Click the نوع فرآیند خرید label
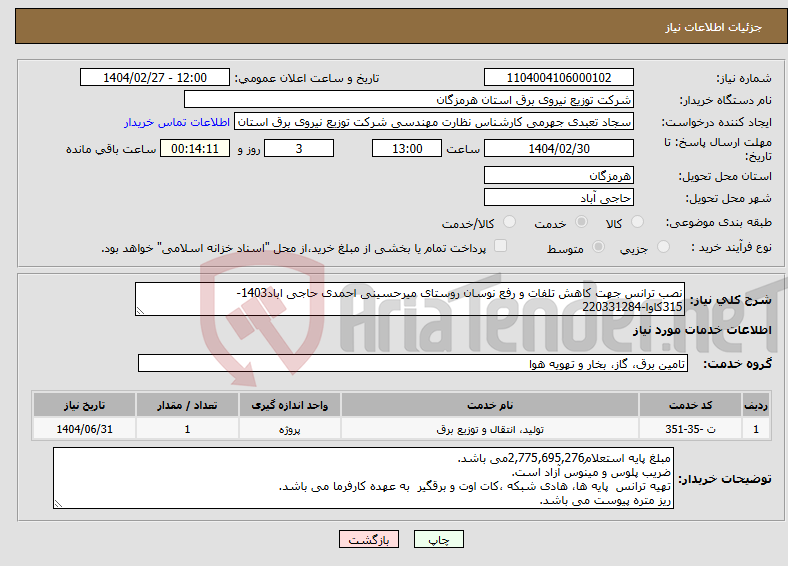Viewport: 788px width, 566px height. pyautogui.click(x=732, y=247)
